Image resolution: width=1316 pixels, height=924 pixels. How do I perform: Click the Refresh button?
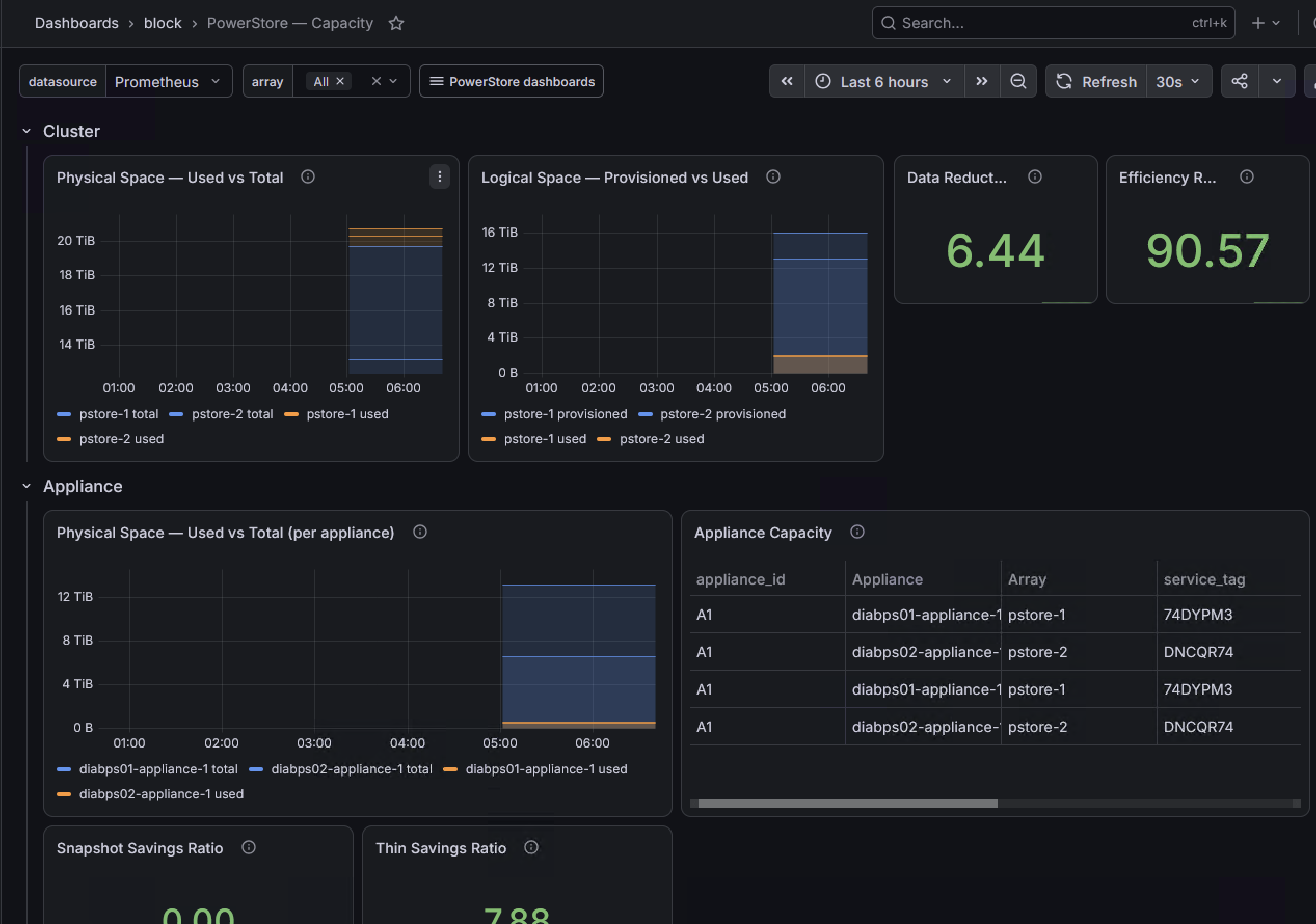(x=1096, y=81)
